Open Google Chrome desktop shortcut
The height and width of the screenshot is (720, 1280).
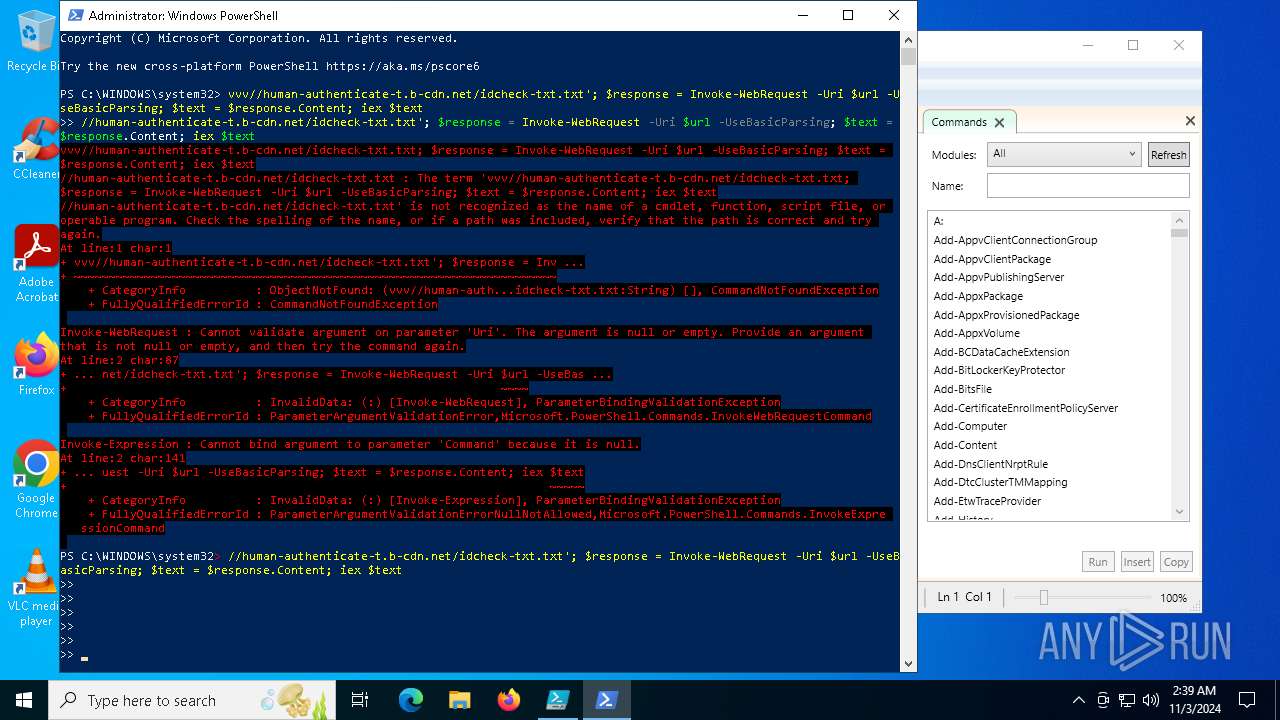tap(36, 479)
